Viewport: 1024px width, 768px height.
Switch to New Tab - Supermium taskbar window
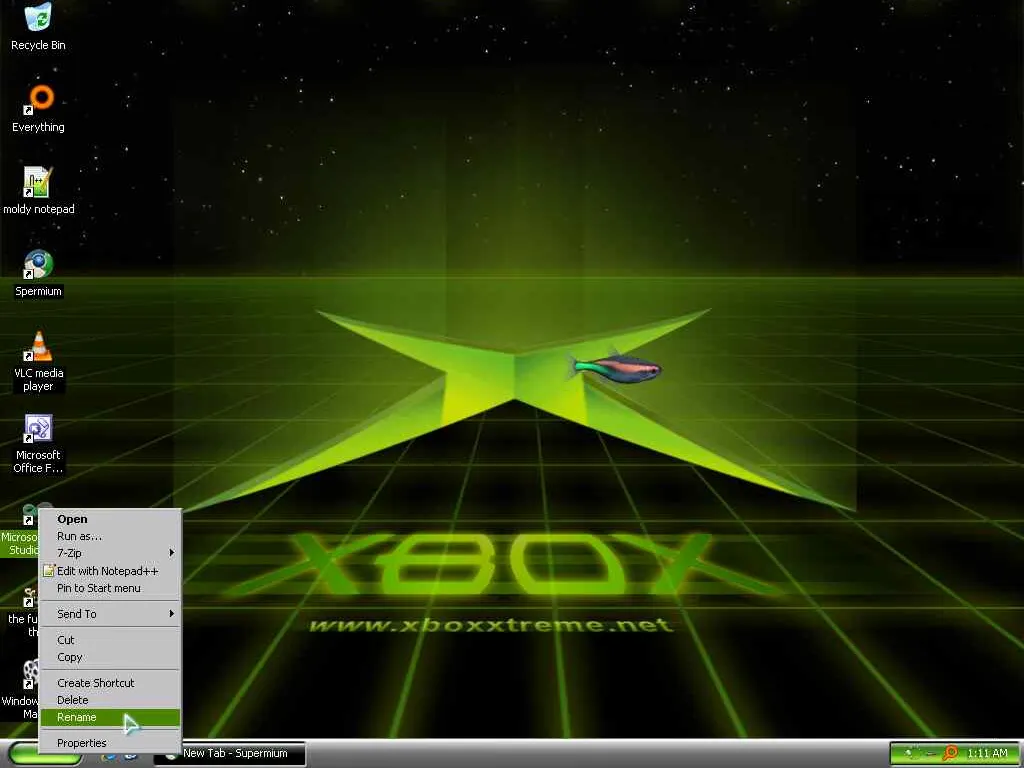(x=229, y=754)
